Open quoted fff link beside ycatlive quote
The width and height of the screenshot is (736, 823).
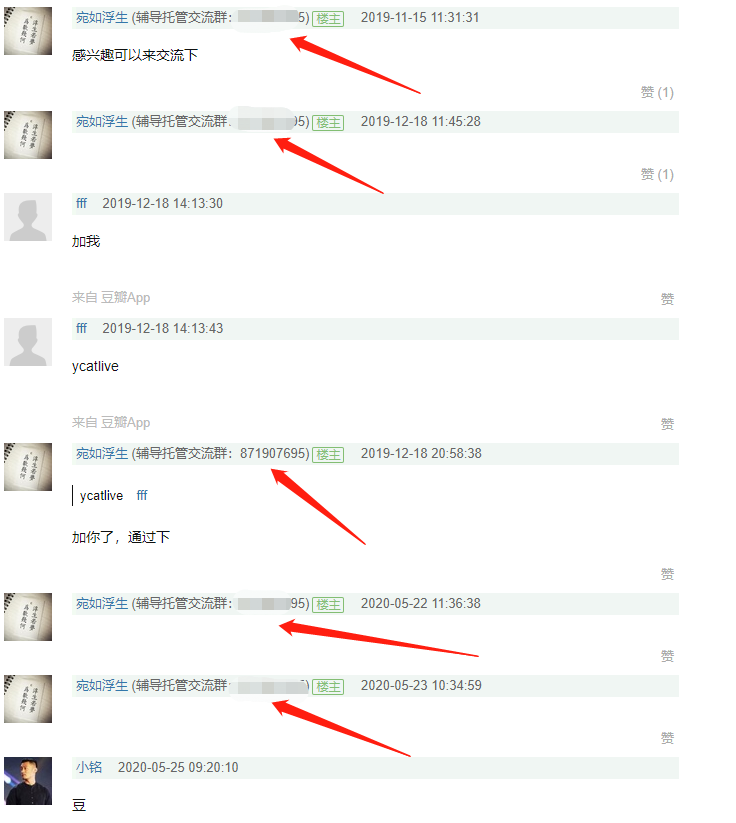pyautogui.click(x=142, y=495)
